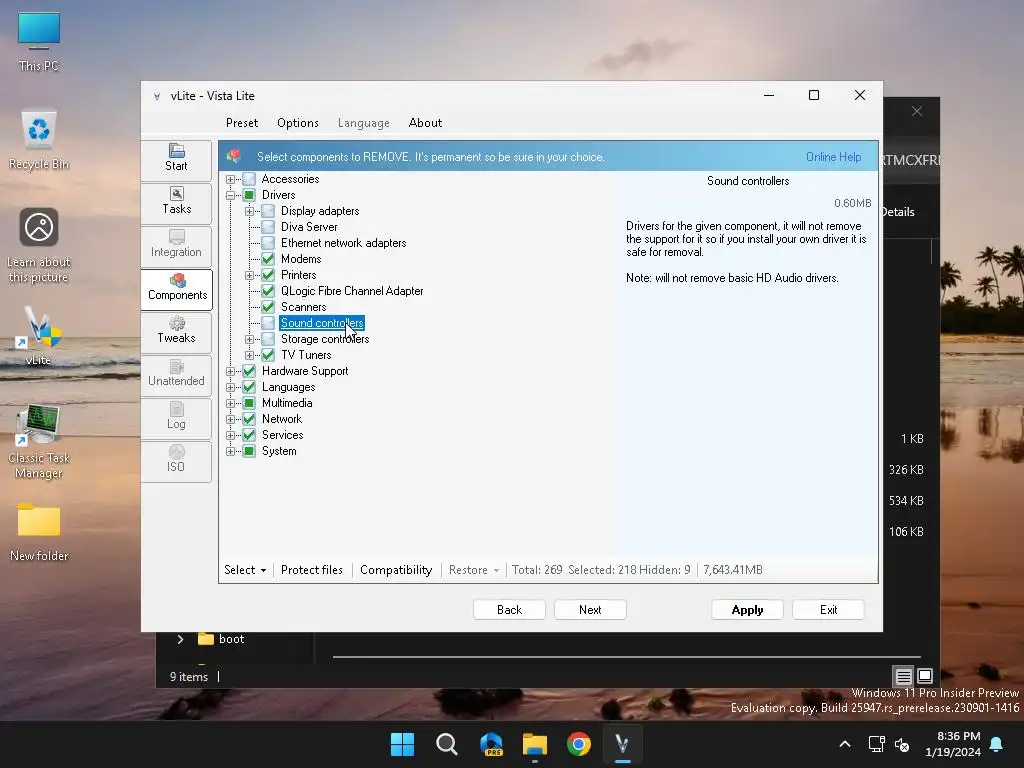Open the Unattended sidebar section
The height and width of the screenshot is (768, 1024).
[x=176, y=374]
